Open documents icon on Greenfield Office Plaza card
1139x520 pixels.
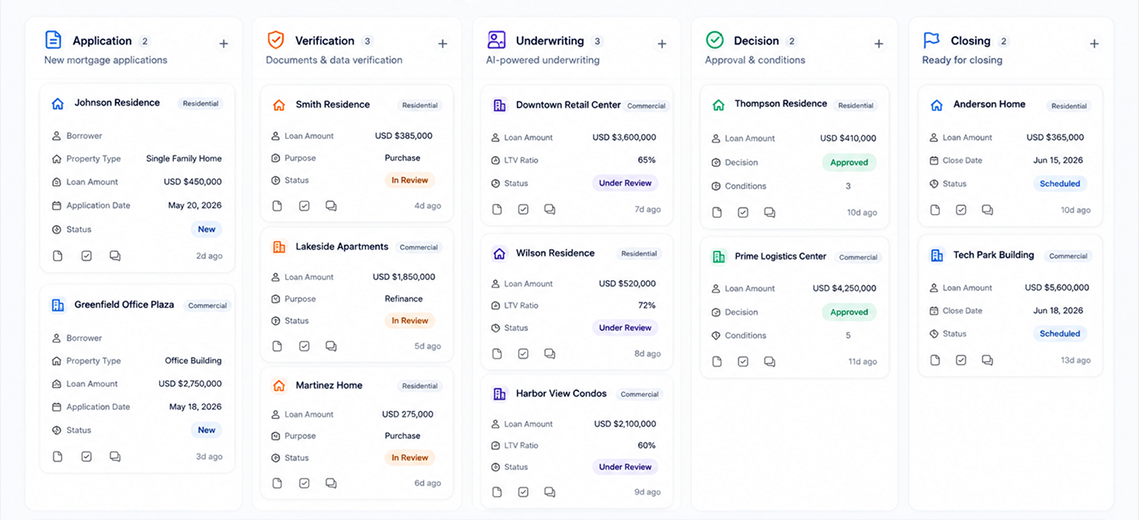57,456
